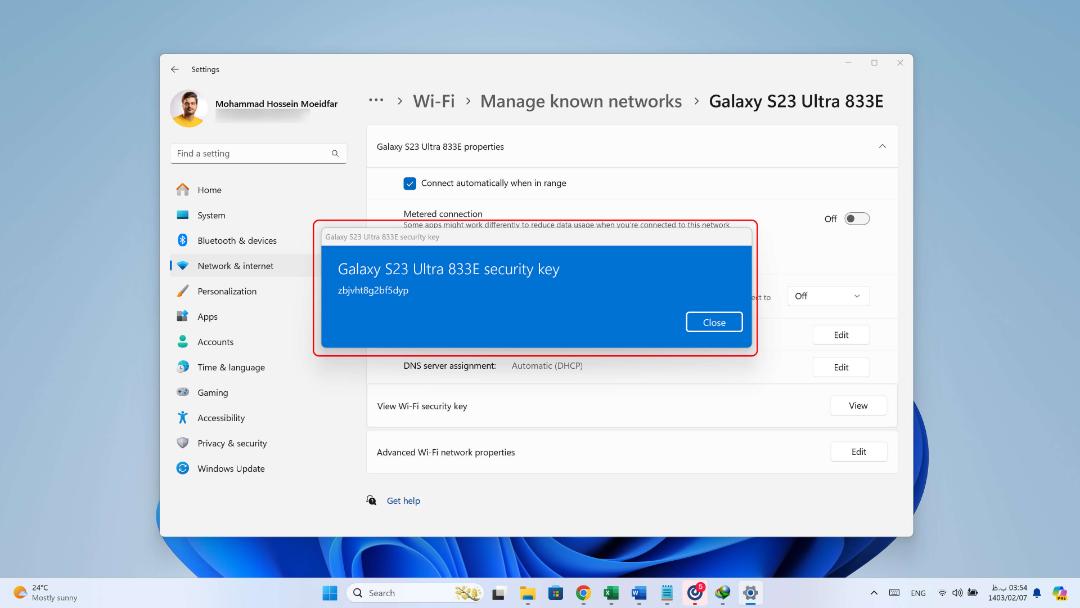The height and width of the screenshot is (608, 1080).
Task: Open the app with red notification badge
Action: pos(695,592)
